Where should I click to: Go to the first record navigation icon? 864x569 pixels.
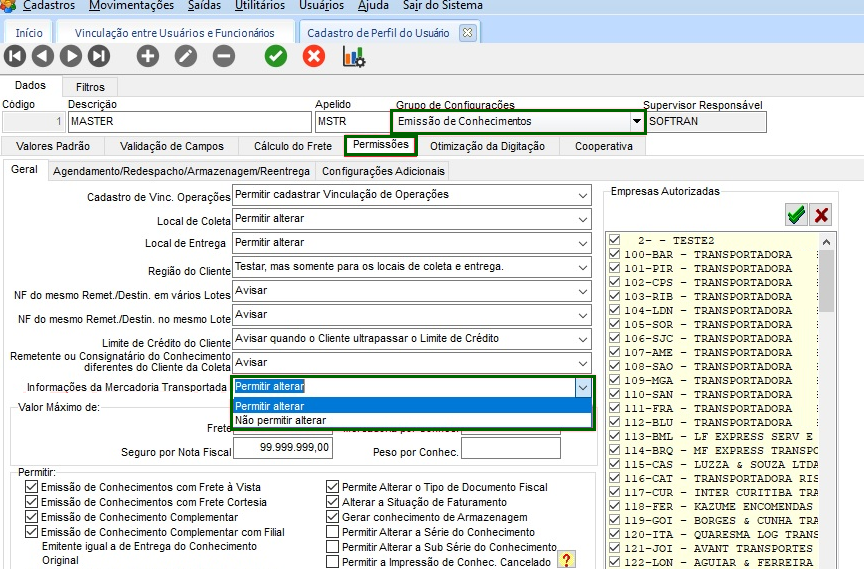pyautogui.click(x=15, y=56)
